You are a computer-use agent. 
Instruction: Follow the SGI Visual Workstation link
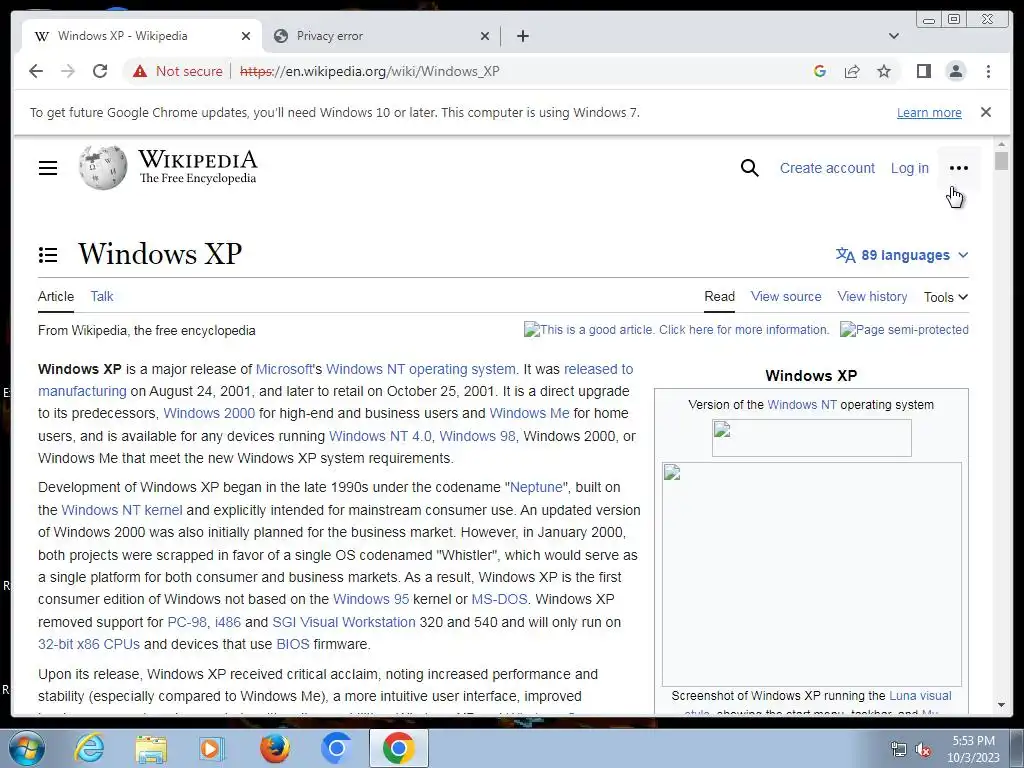[x=344, y=622]
